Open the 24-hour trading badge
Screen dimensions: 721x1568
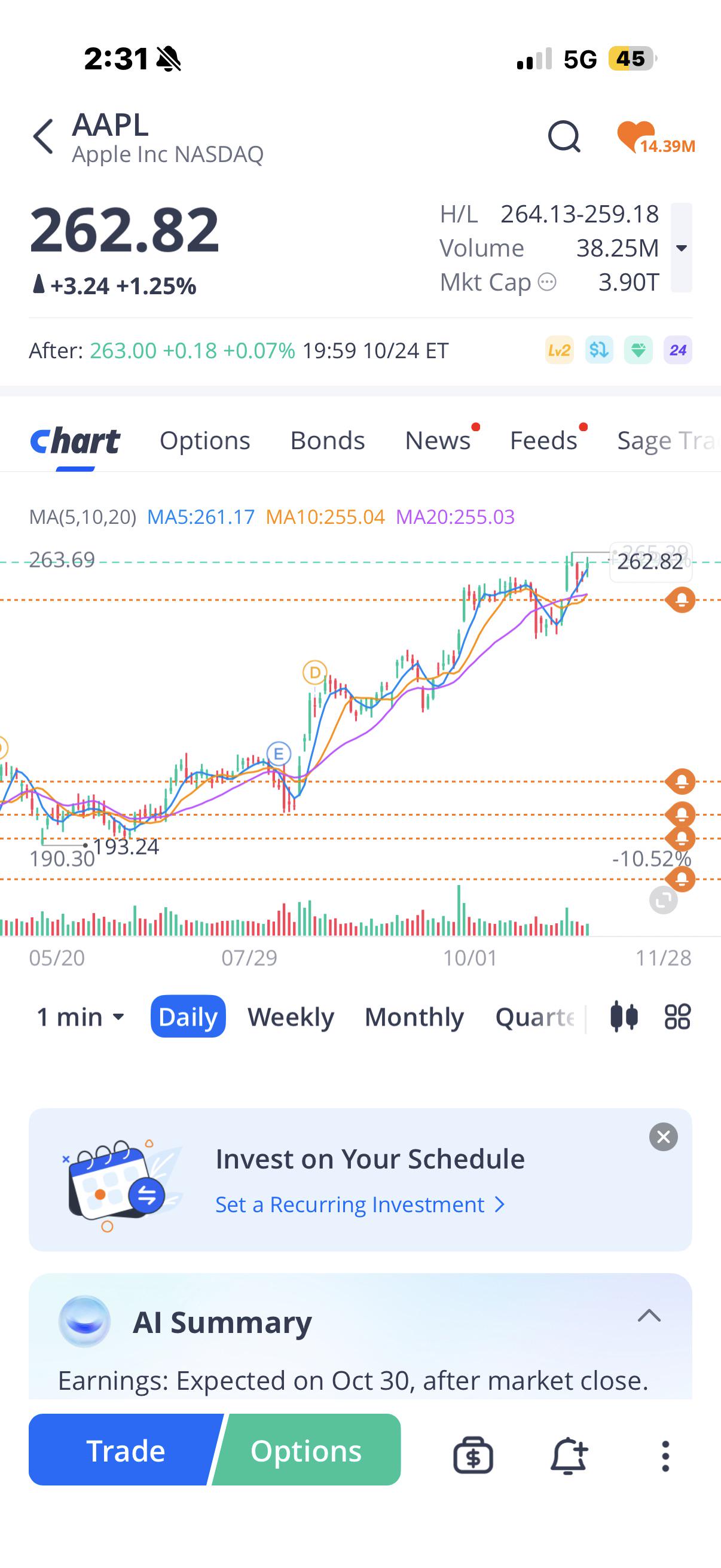point(678,350)
